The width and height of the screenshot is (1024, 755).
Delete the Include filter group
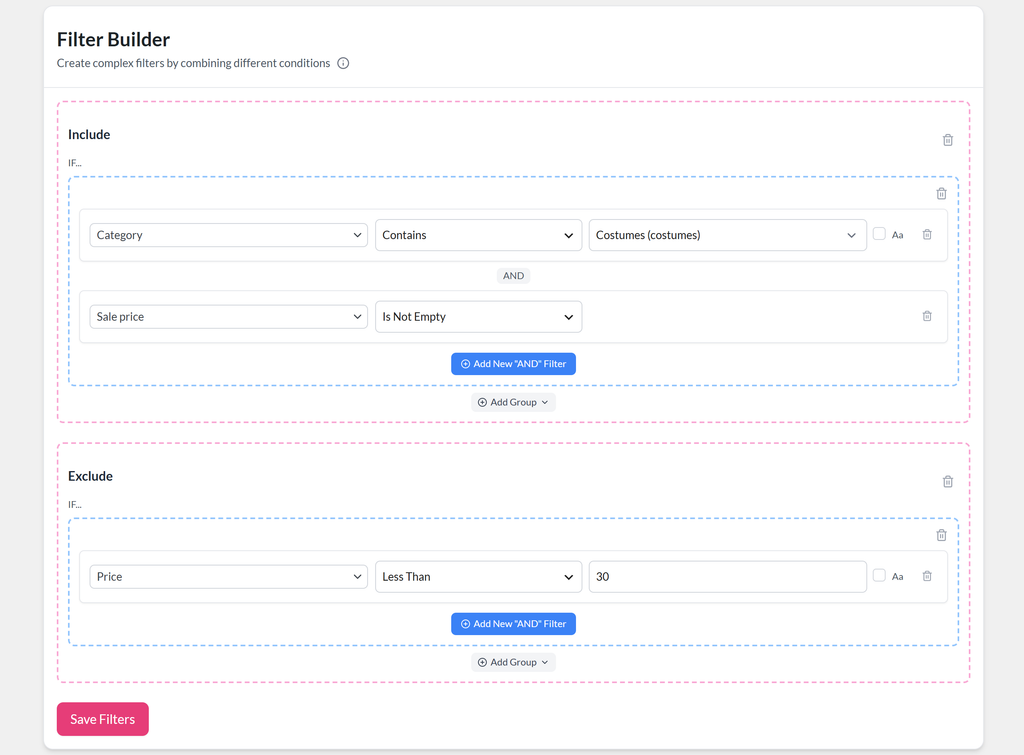941,193
